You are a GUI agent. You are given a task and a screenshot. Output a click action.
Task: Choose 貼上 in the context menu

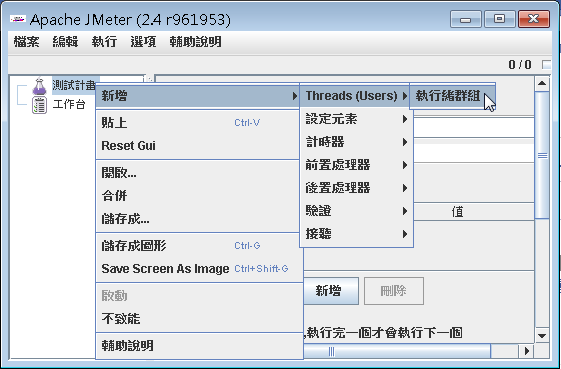[x=198, y=123]
